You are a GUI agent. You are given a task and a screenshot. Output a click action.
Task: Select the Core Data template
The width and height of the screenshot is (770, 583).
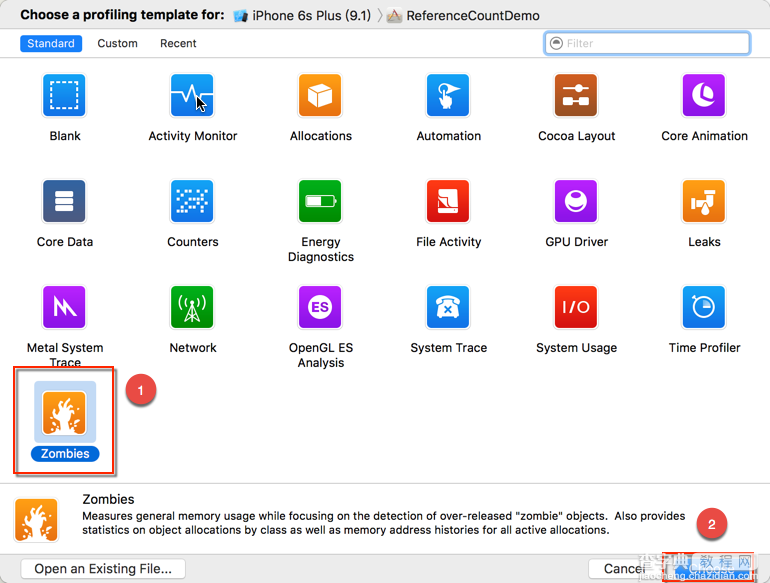click(64, 201)
